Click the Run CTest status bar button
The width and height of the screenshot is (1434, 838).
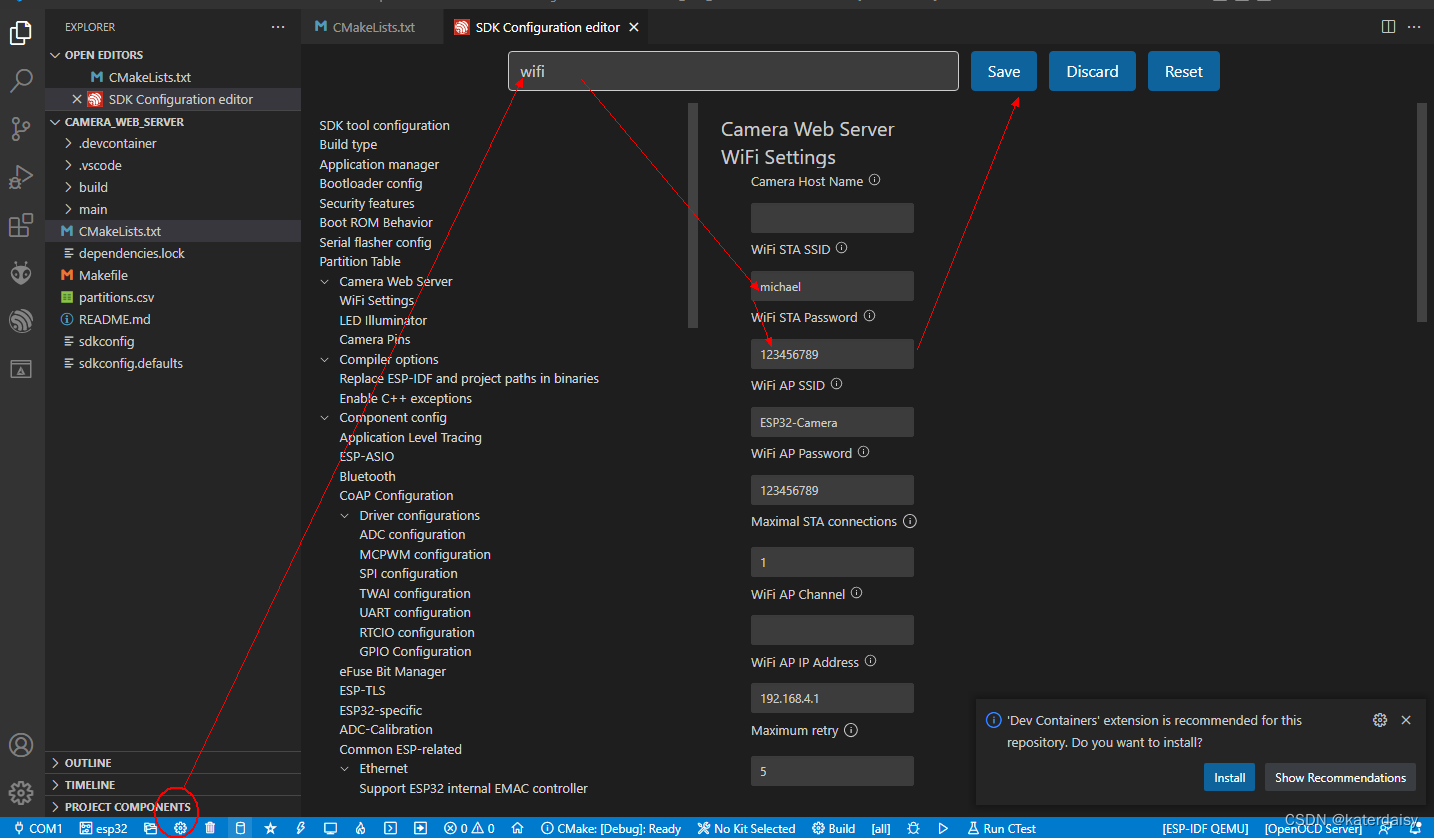point(1002,828)
